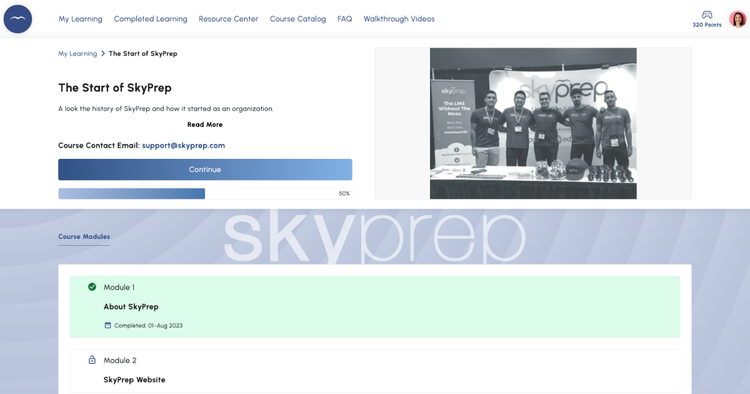Open the user profile avatar

point(738,19)
